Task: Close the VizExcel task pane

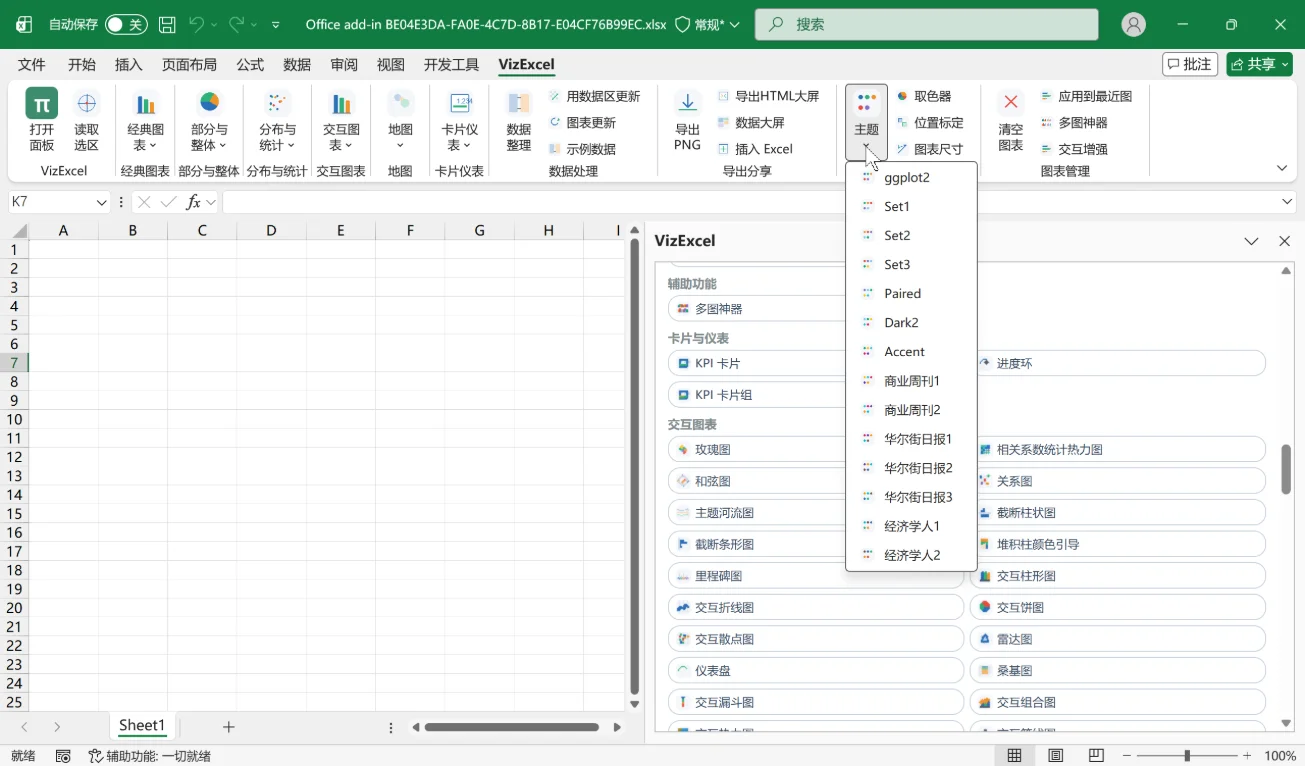Action: click(1285, 241)
